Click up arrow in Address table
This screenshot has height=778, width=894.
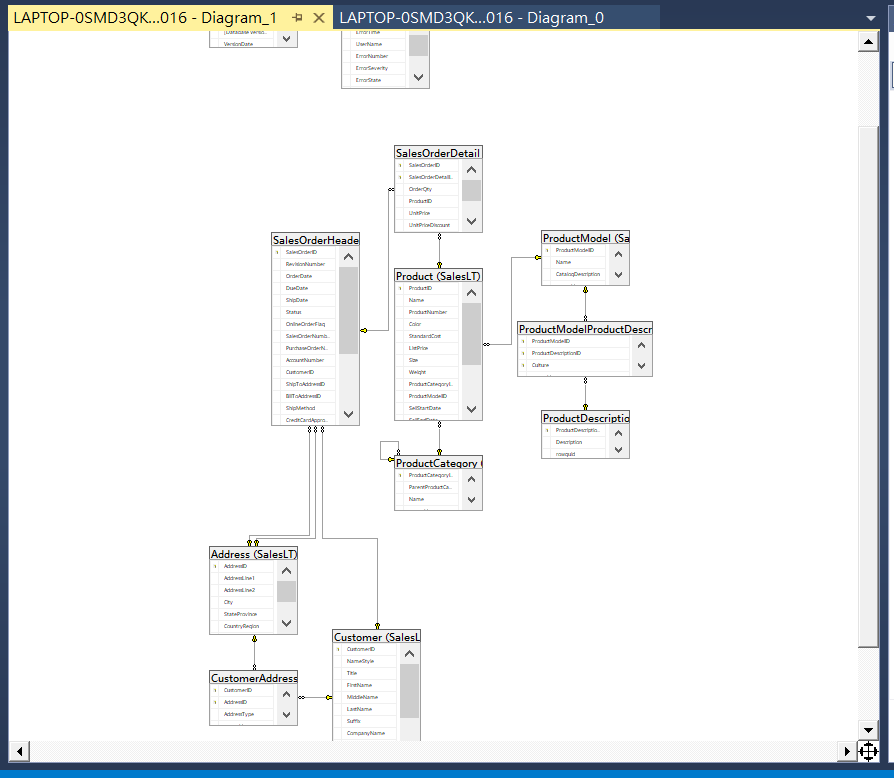[287, 571]
